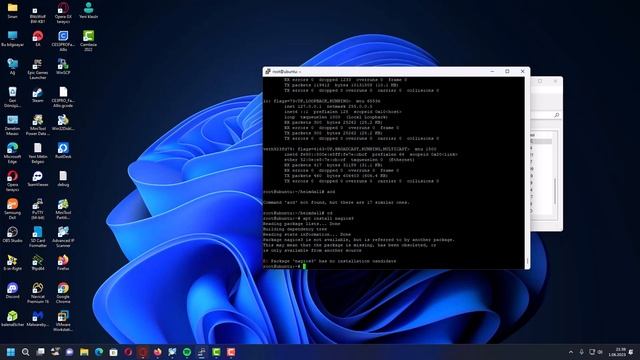The image size is (640, 360).
Task: Open the Opera GX browser desktop shortcut
Action: coord(63,12)
